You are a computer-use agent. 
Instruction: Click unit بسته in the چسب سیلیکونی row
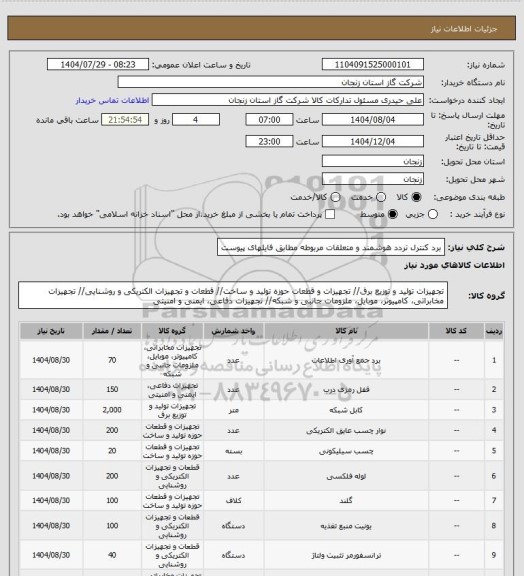pyautogui.click(x=233, y=451)
